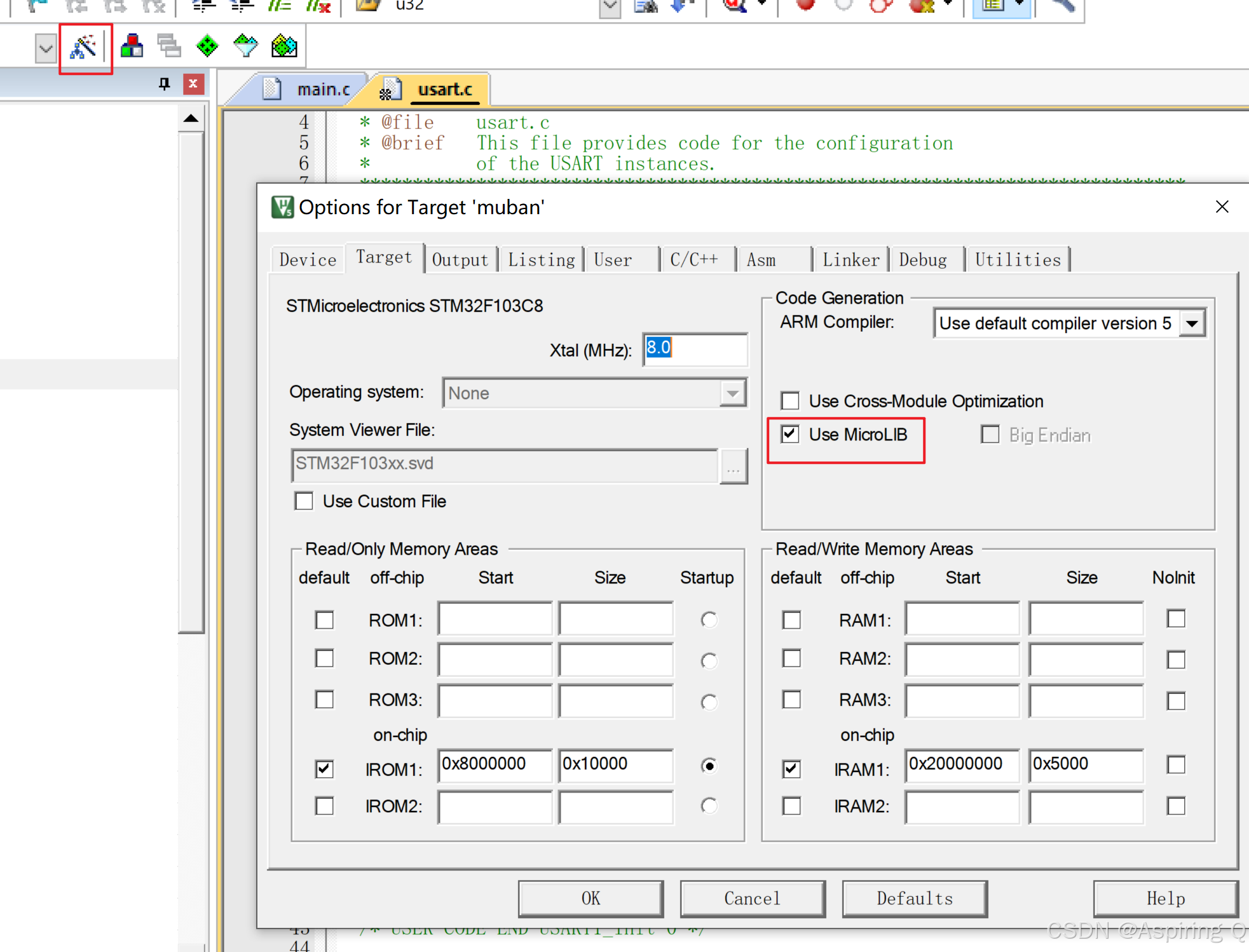Open Options for Target wand icon

point(83,47)
